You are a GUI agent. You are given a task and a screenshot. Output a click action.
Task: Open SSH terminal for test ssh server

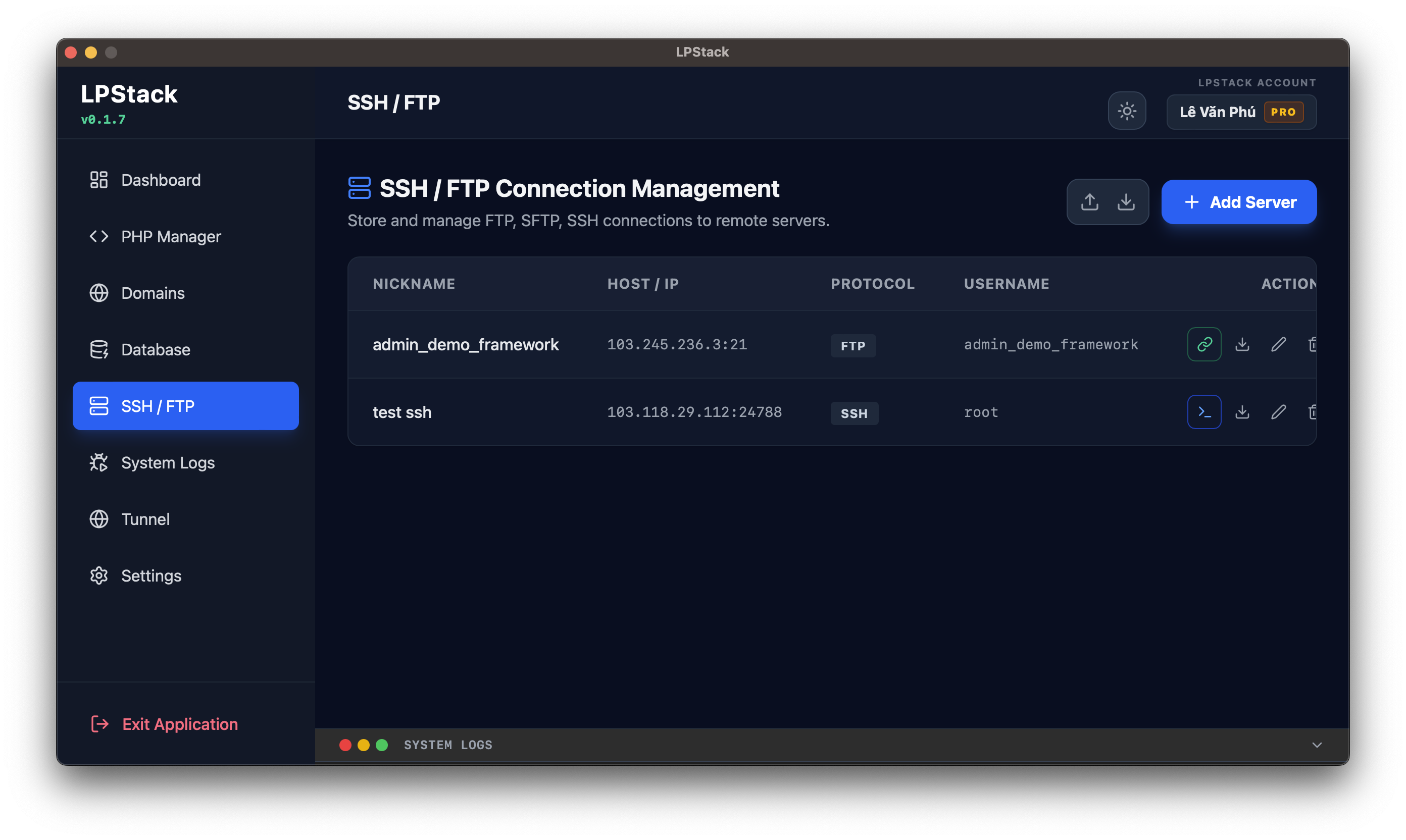click(1204, 411)
